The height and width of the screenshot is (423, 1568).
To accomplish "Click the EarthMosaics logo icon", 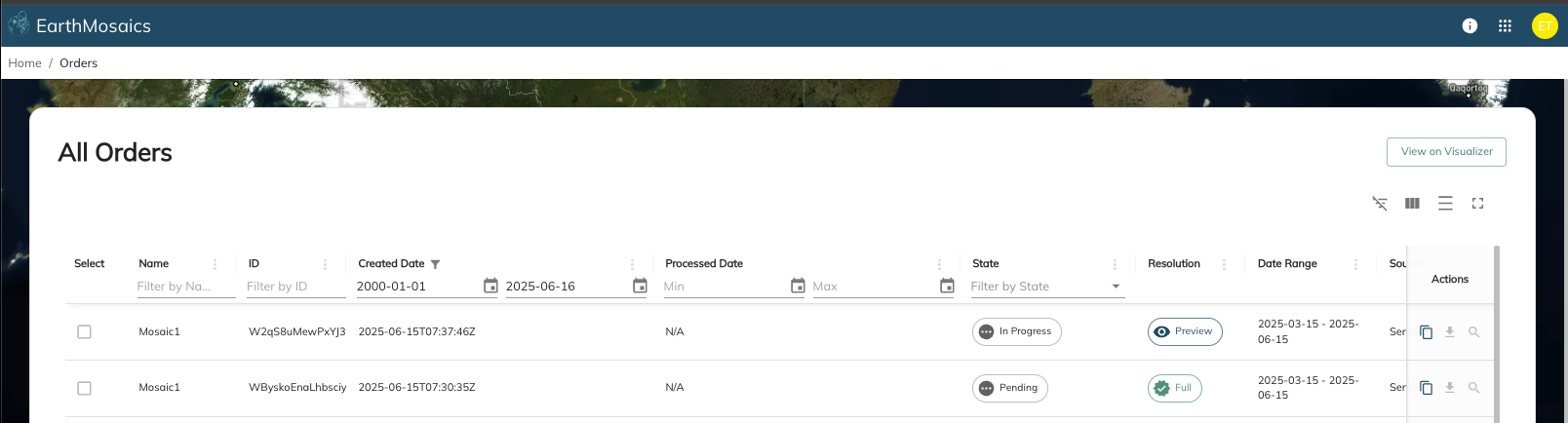I will (19, 23).
